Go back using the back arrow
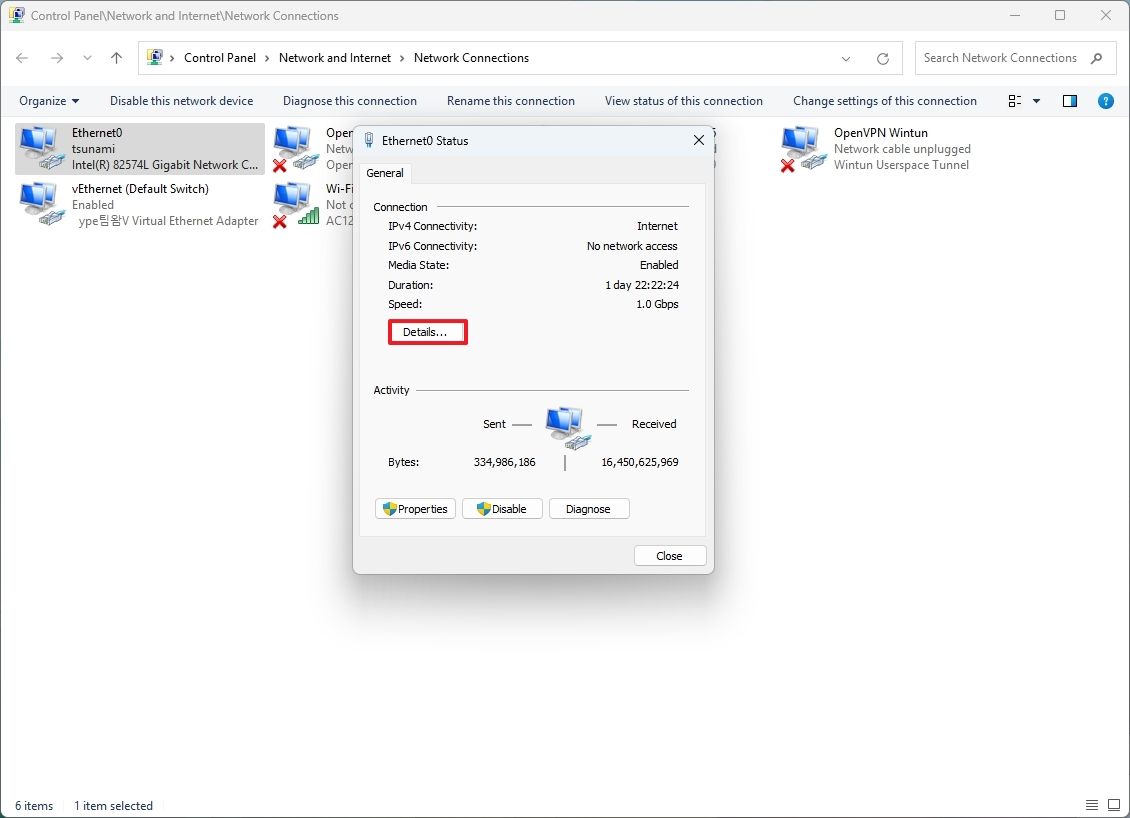Image resolution: width=1130 pixels, height=818 pixels. tap(22, 58)
